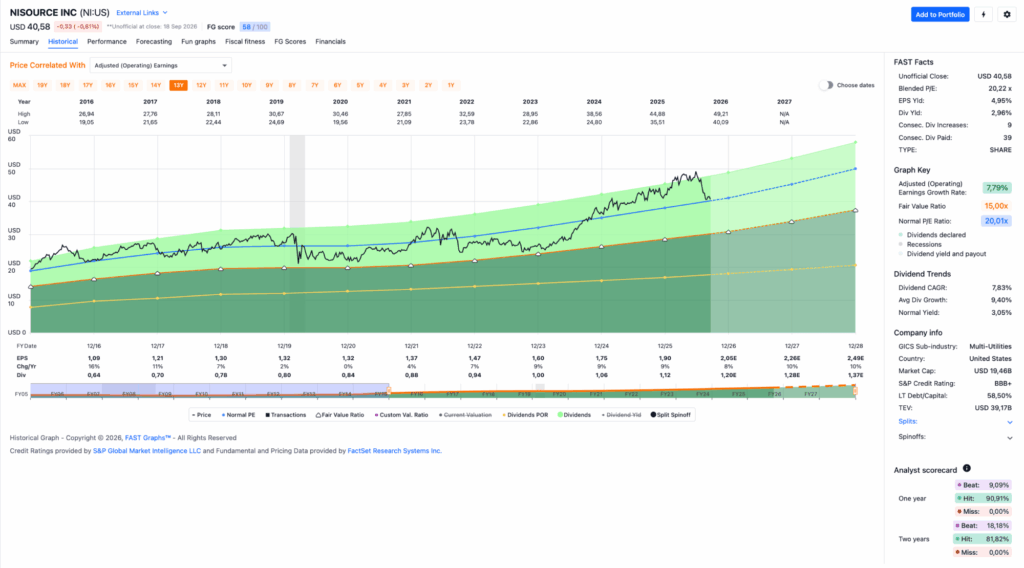This screenshot has width=1024, height=568.
Task: Select the 19Y time range
Action: [x=42, y=86]
